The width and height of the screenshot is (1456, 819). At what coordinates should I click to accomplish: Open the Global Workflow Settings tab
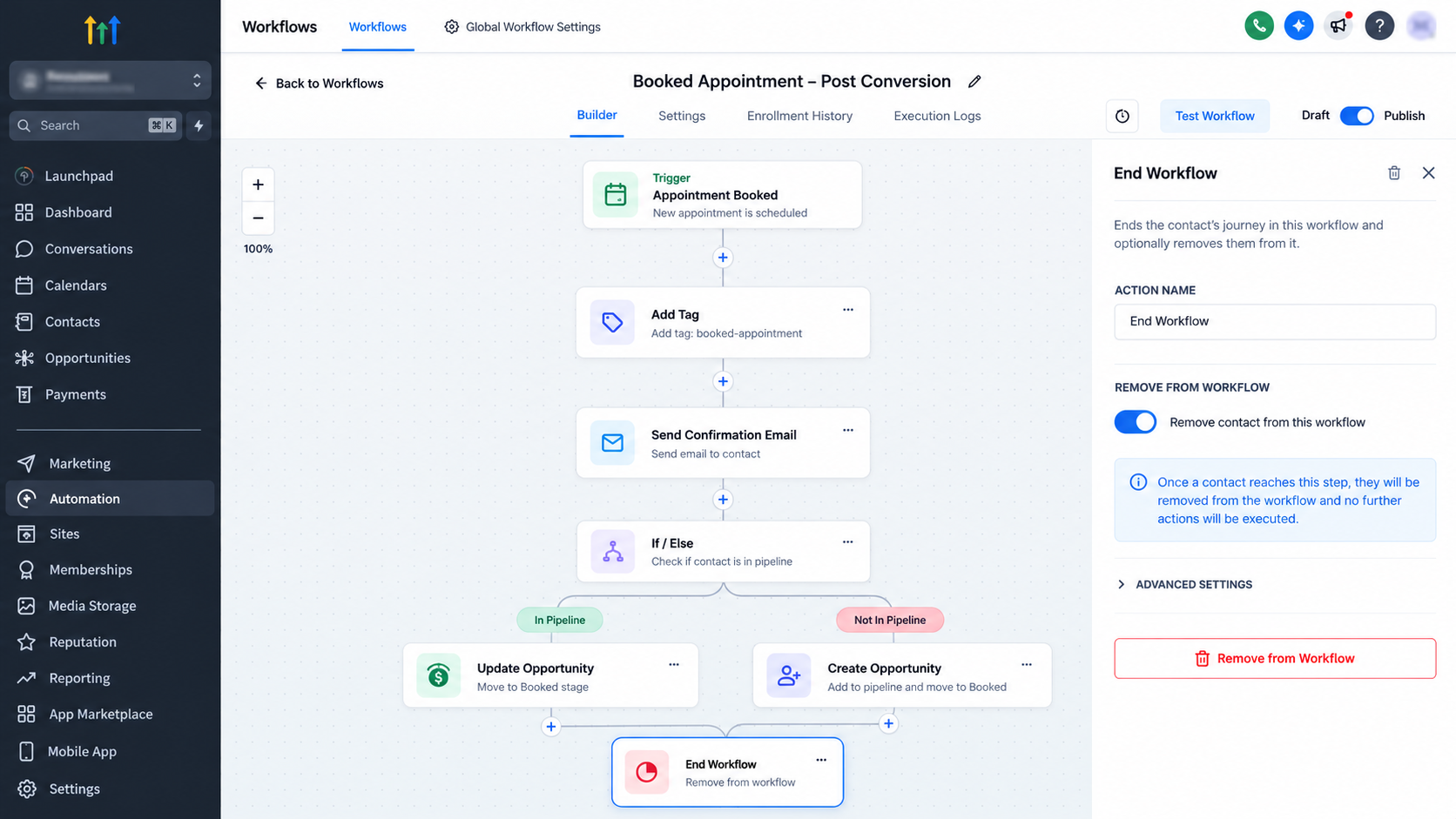pyautogui.click(x=522, y=27)
